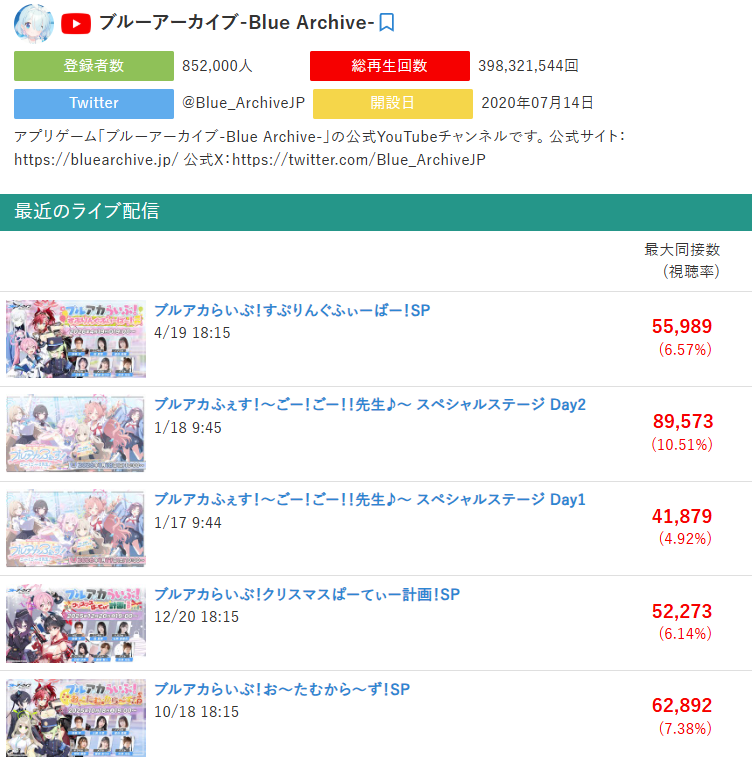Open the お〜たむから〜ず!SP title link
The image size is (754, 765).
click(x=282, y=689)
